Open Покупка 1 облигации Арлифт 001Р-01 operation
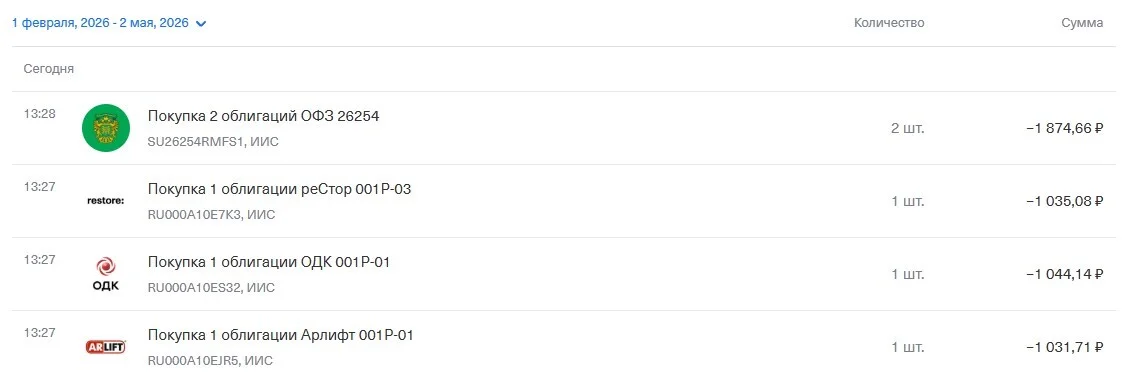The image size is (1126, 376). [x=563, y=344]
